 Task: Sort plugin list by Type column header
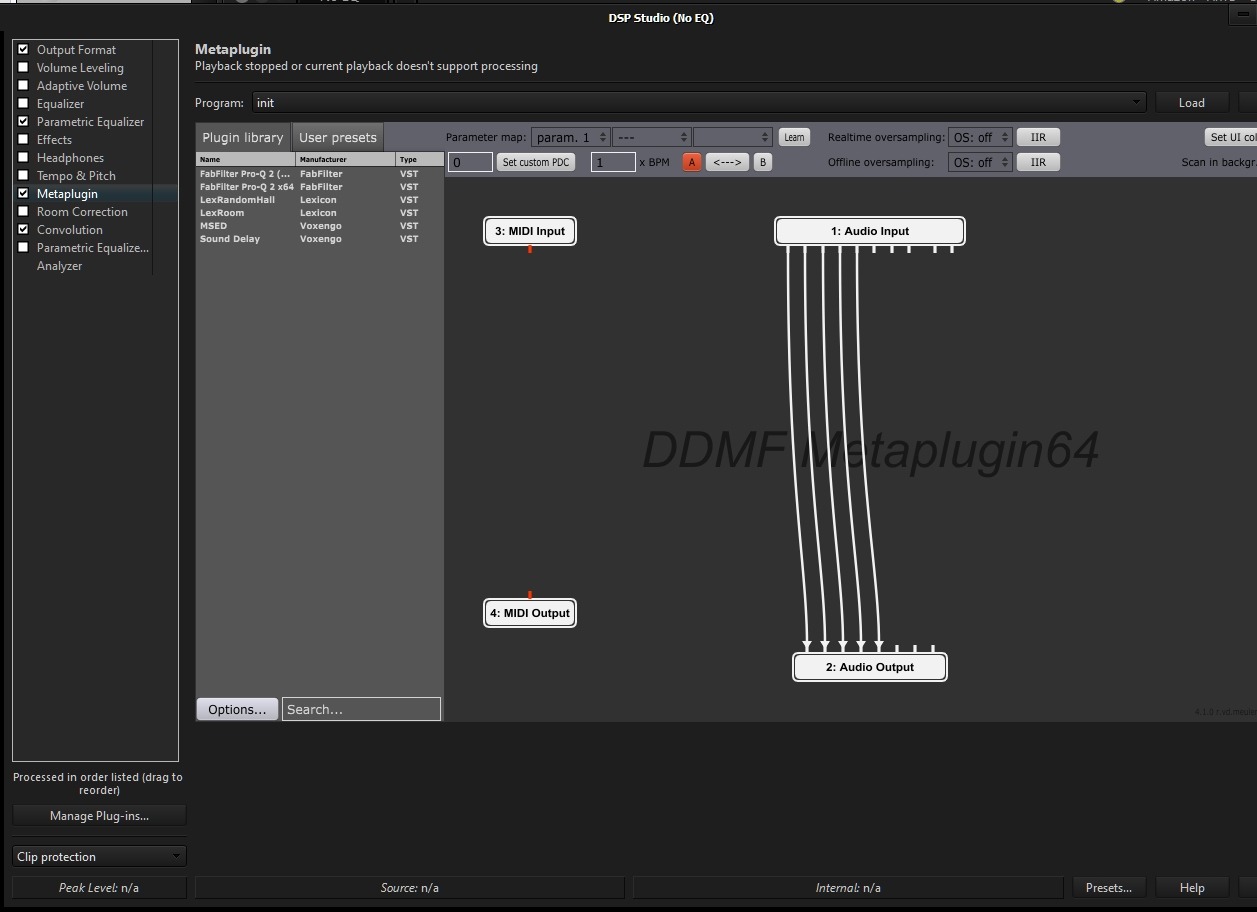[x=420, y=159]
